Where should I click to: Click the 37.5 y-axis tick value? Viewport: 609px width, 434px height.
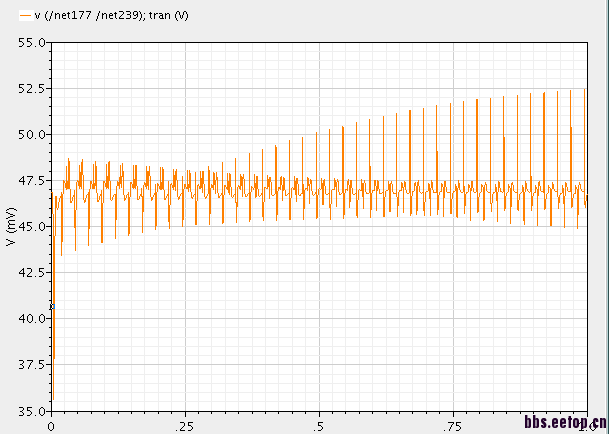31,364
